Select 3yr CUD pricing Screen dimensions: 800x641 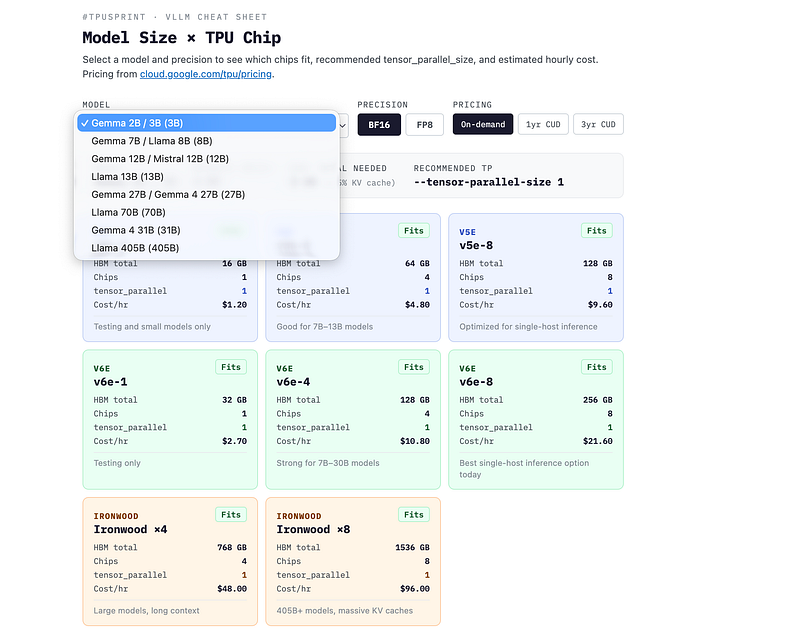(x=598, y=125)
